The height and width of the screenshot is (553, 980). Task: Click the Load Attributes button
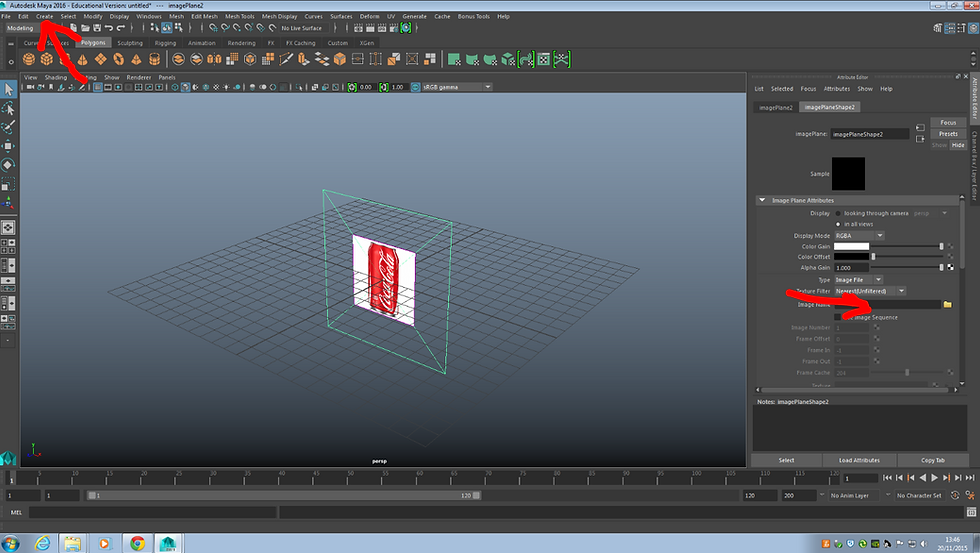coord(859,461)
